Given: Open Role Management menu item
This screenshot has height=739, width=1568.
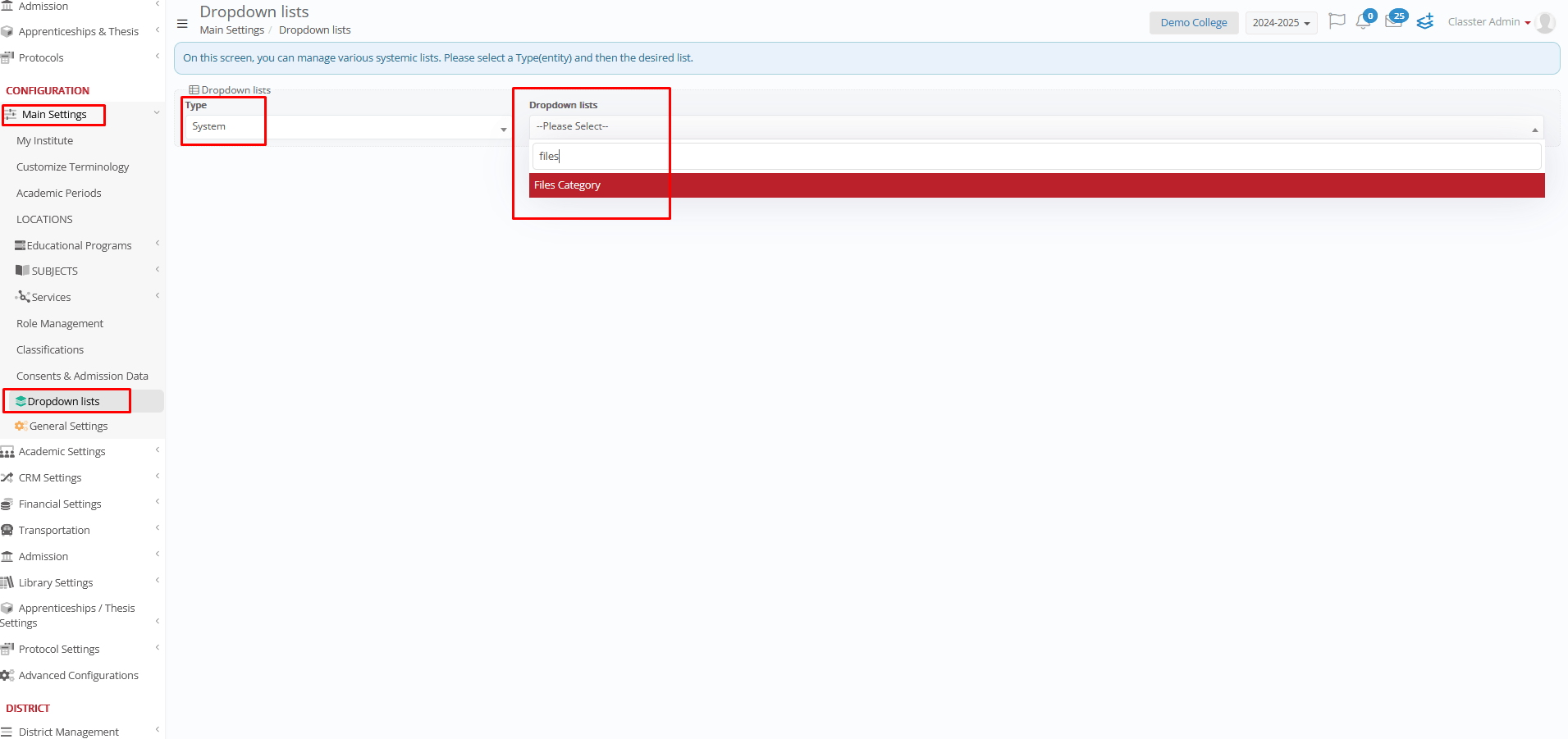Looking at the screenshot, I should (x=60, y=324).
